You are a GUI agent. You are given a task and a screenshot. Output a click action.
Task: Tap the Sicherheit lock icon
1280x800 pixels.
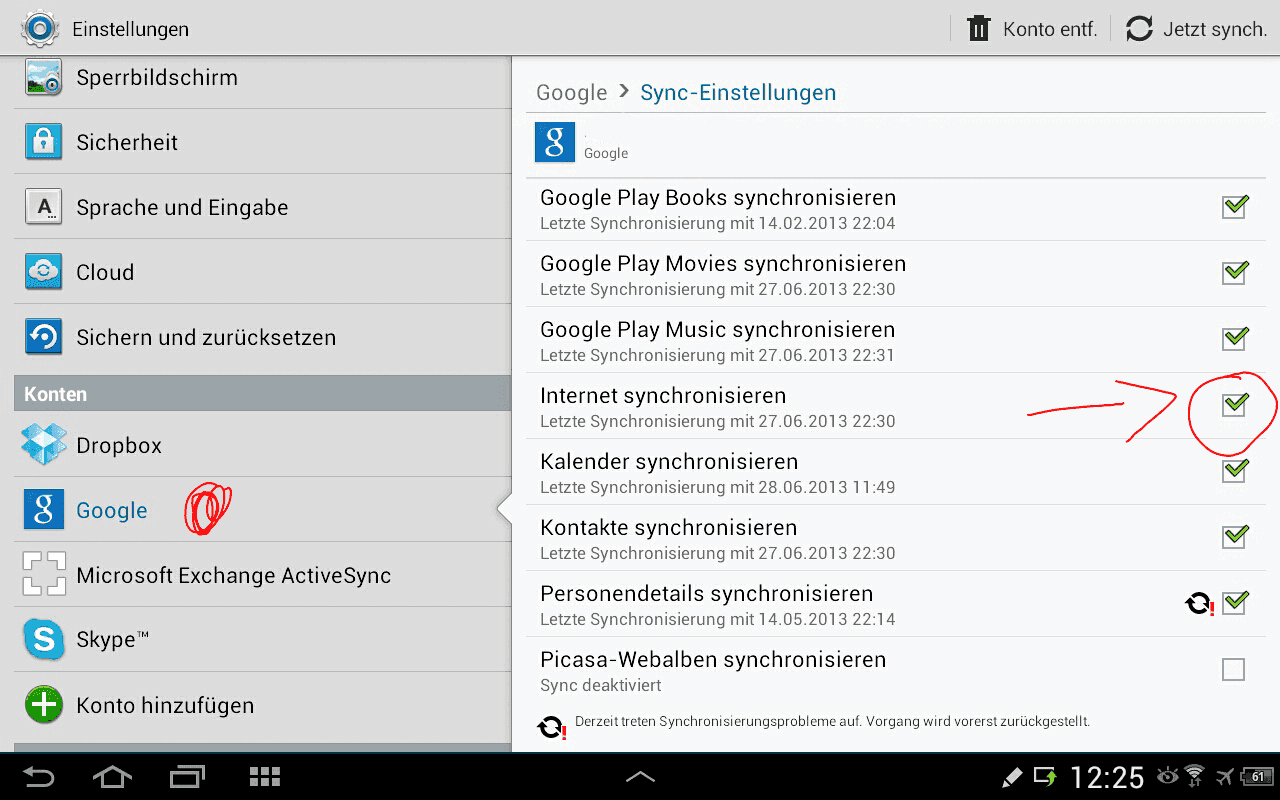click(x=44, y=142)
